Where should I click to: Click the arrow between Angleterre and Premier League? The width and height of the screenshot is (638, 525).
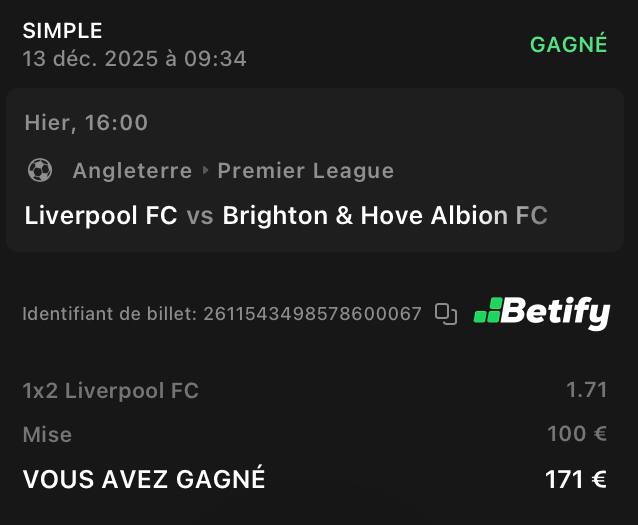[205, 171]
